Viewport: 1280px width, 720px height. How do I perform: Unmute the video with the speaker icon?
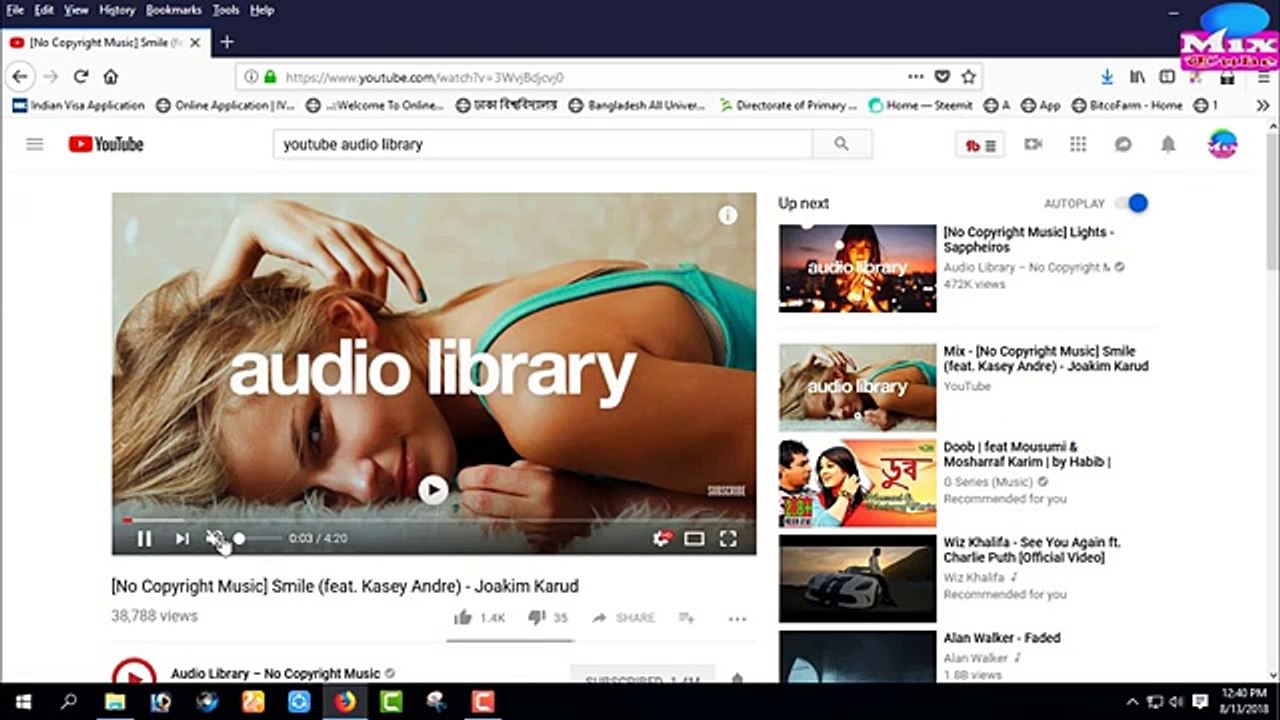click(x=214, y=539)
